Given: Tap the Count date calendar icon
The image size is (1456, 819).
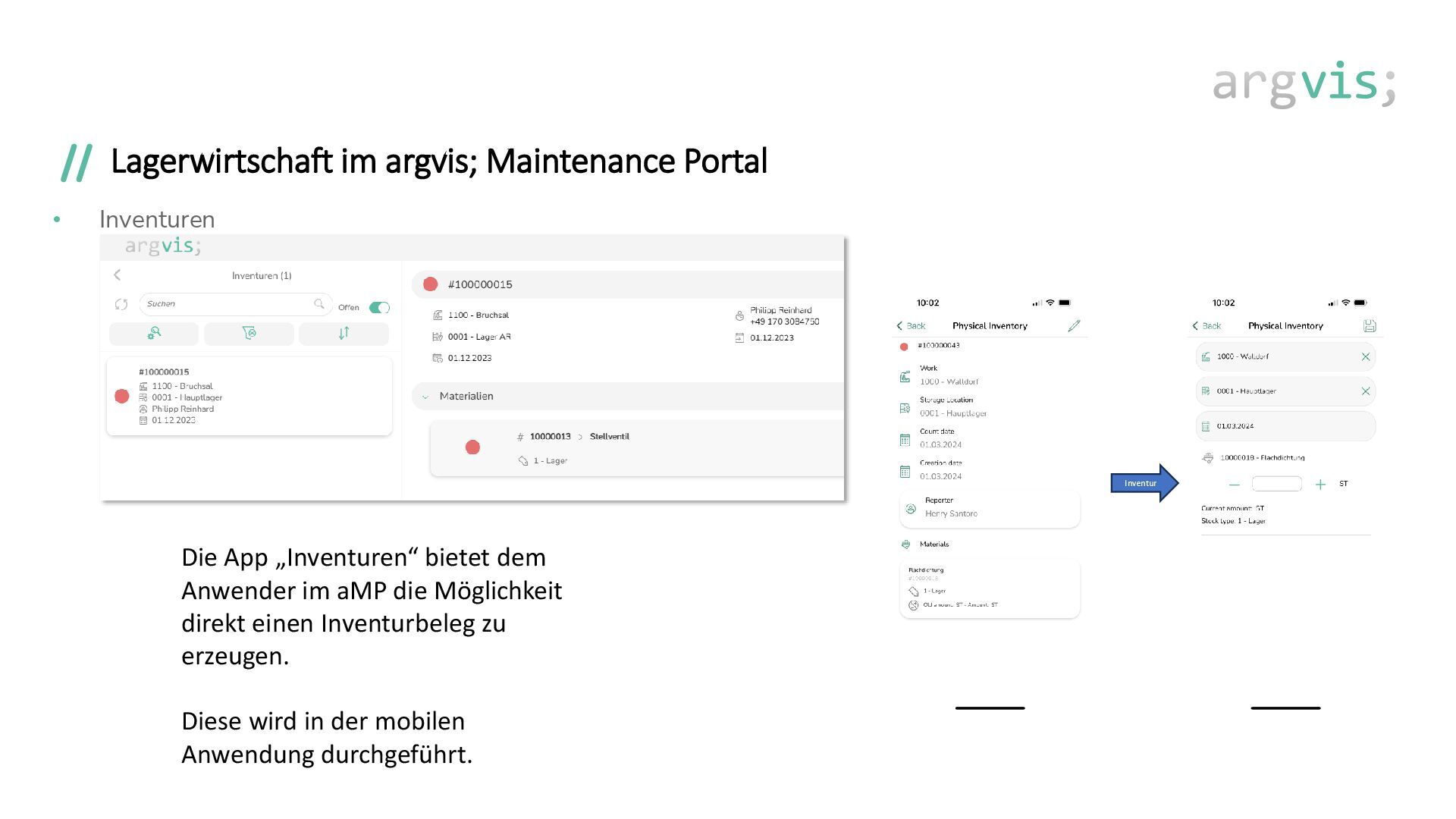Looking at the screenshot, I should [x=905, y=440].
